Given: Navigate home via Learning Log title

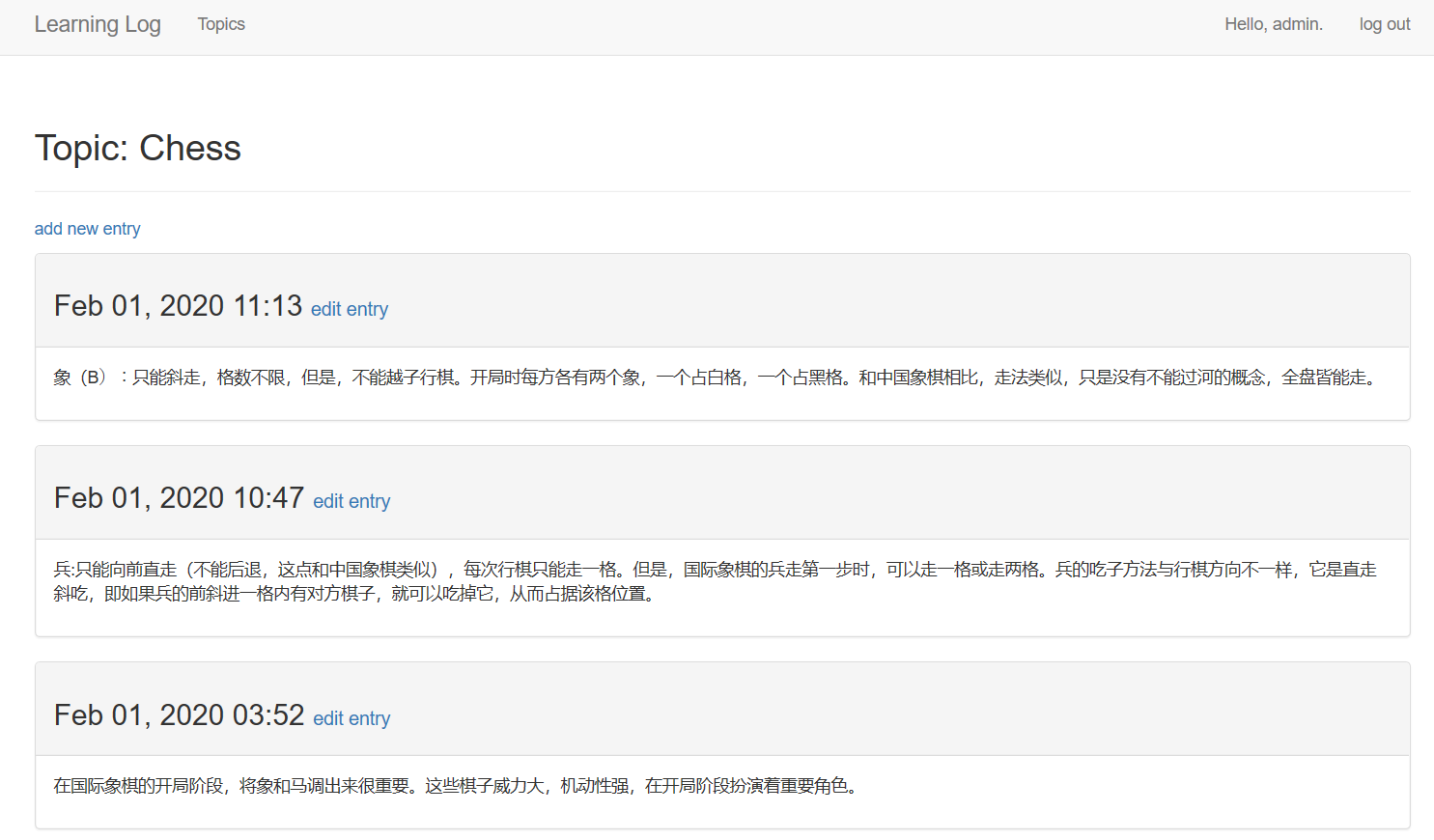Looking at the screenshot, I should (x=98, y=24).
